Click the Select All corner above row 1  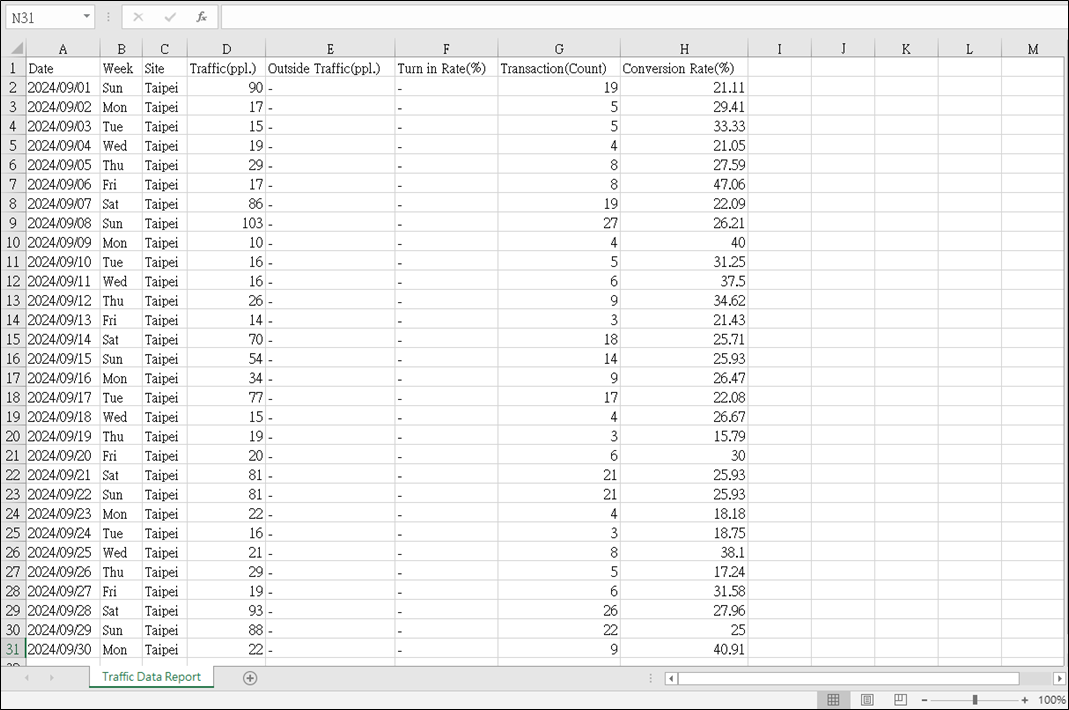(15, 48)
